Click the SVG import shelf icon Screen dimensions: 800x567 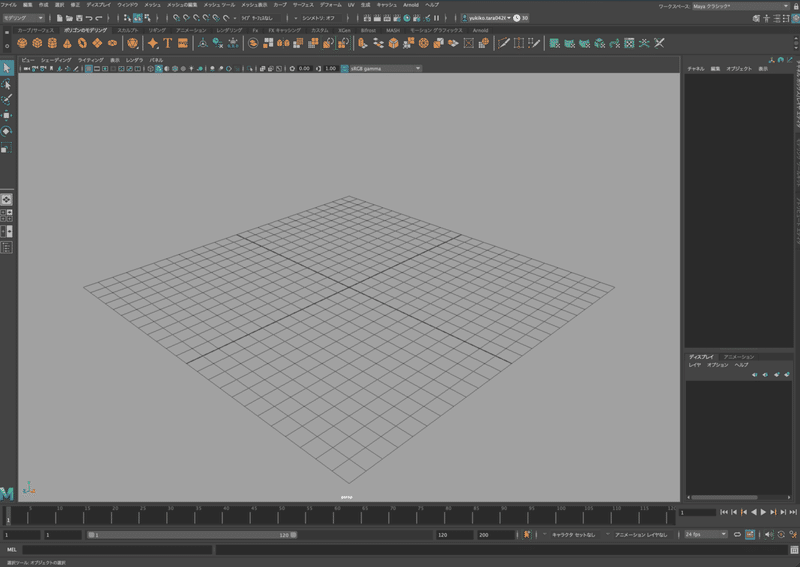pyautogui.click(x=183, y=43)
